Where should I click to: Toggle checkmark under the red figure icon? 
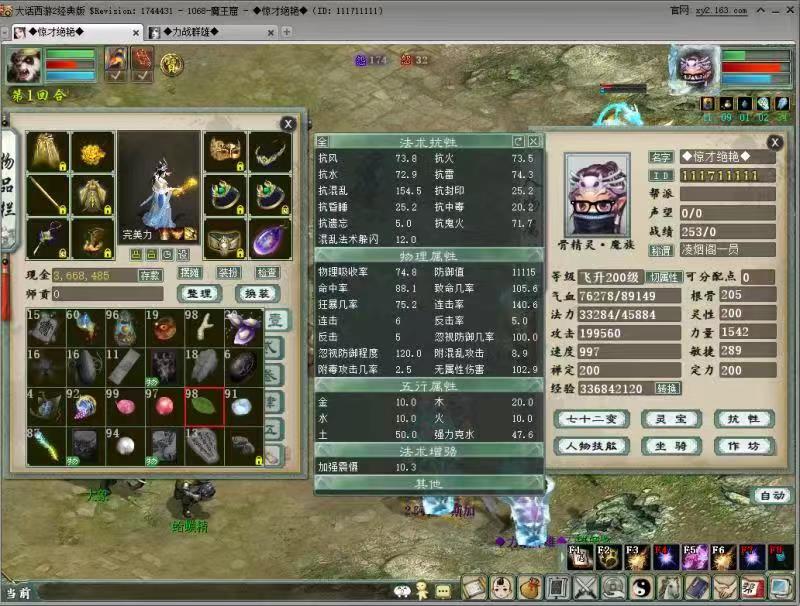pyautogui.click(x=142, y=76)
